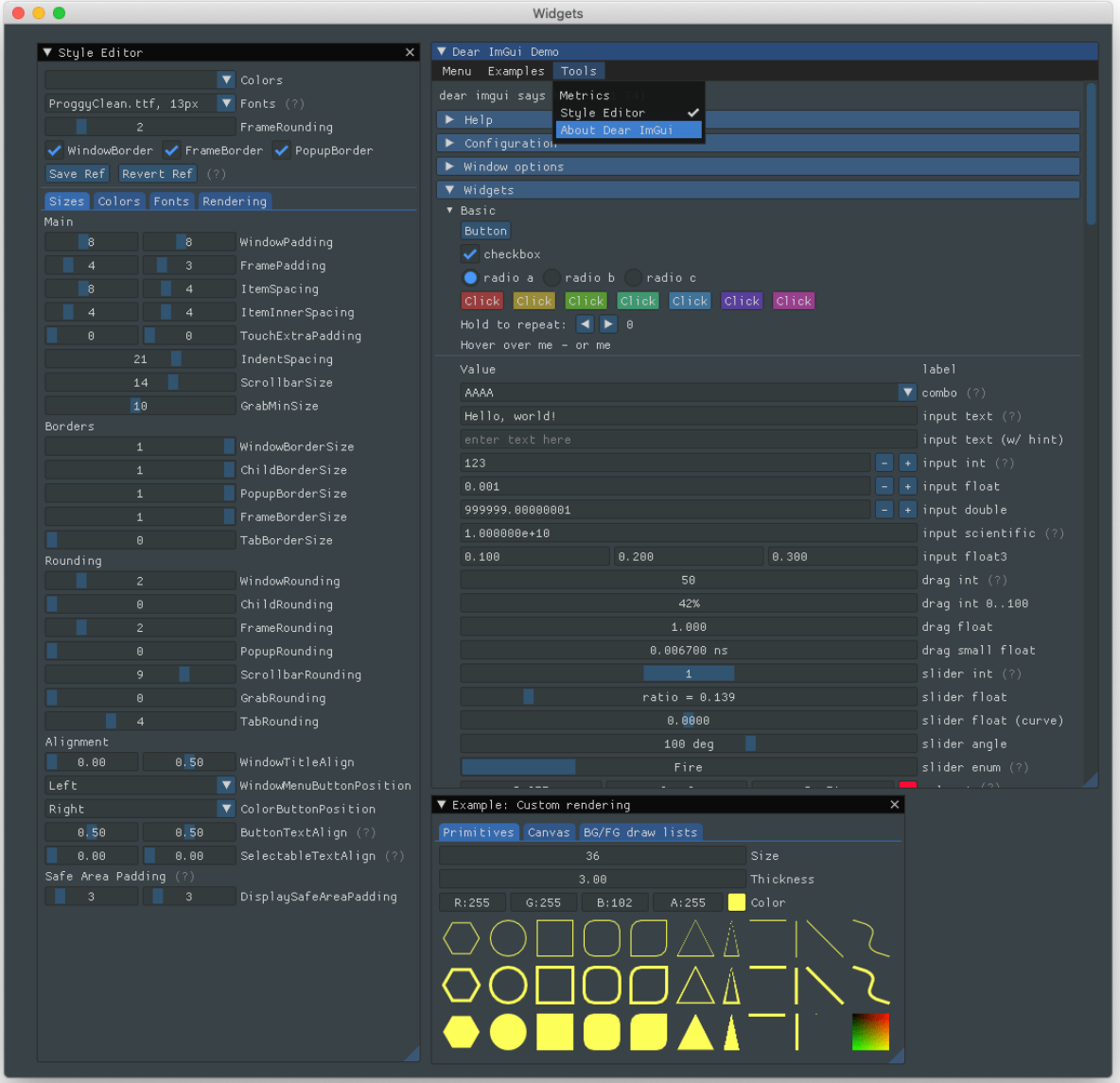Open the Fonts selector dropdown
Image resolution: width=1120 pixels, height=1083 pixels.
click(x=226, y=104)
